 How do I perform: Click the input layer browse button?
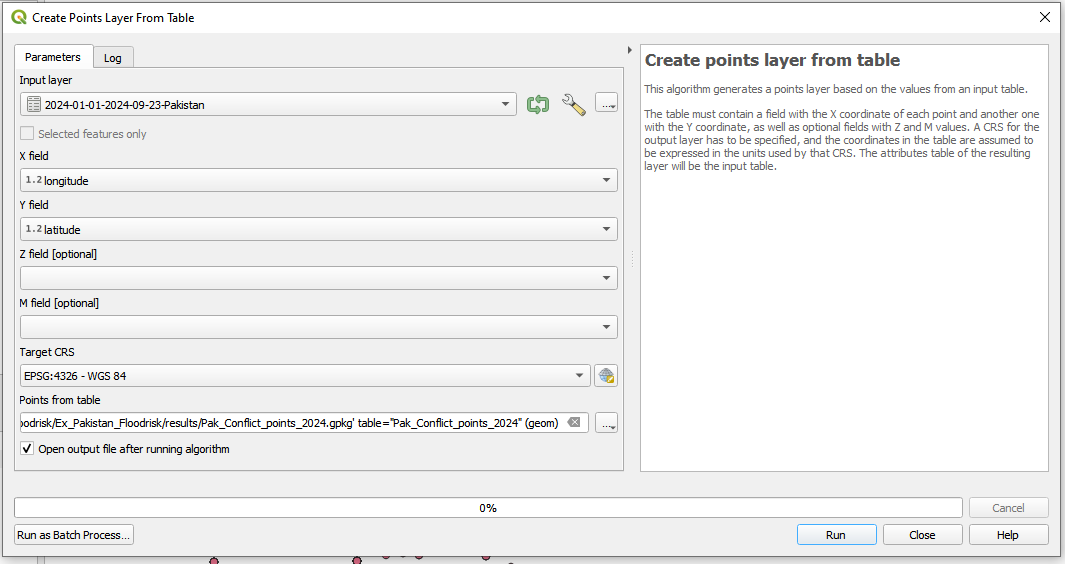pos(606,104)
